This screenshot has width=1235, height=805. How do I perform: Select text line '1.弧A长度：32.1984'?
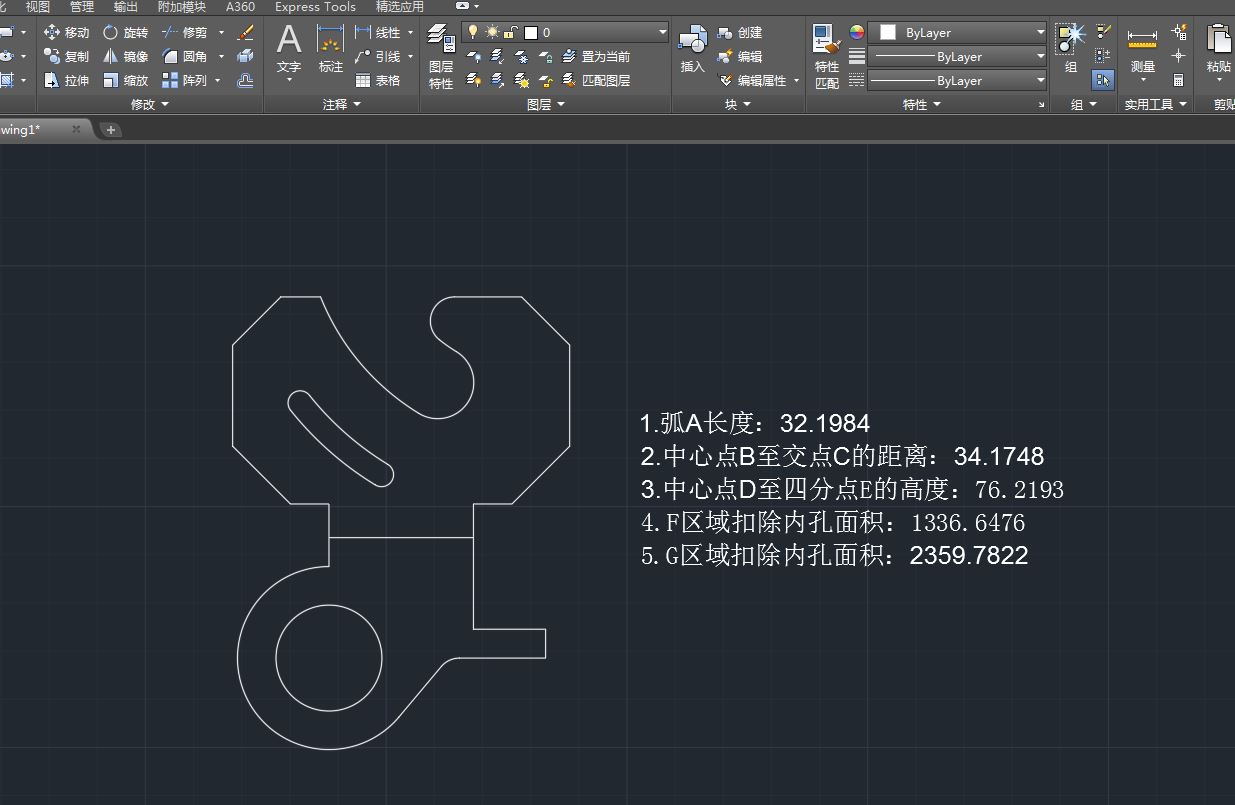click(755, 424)
